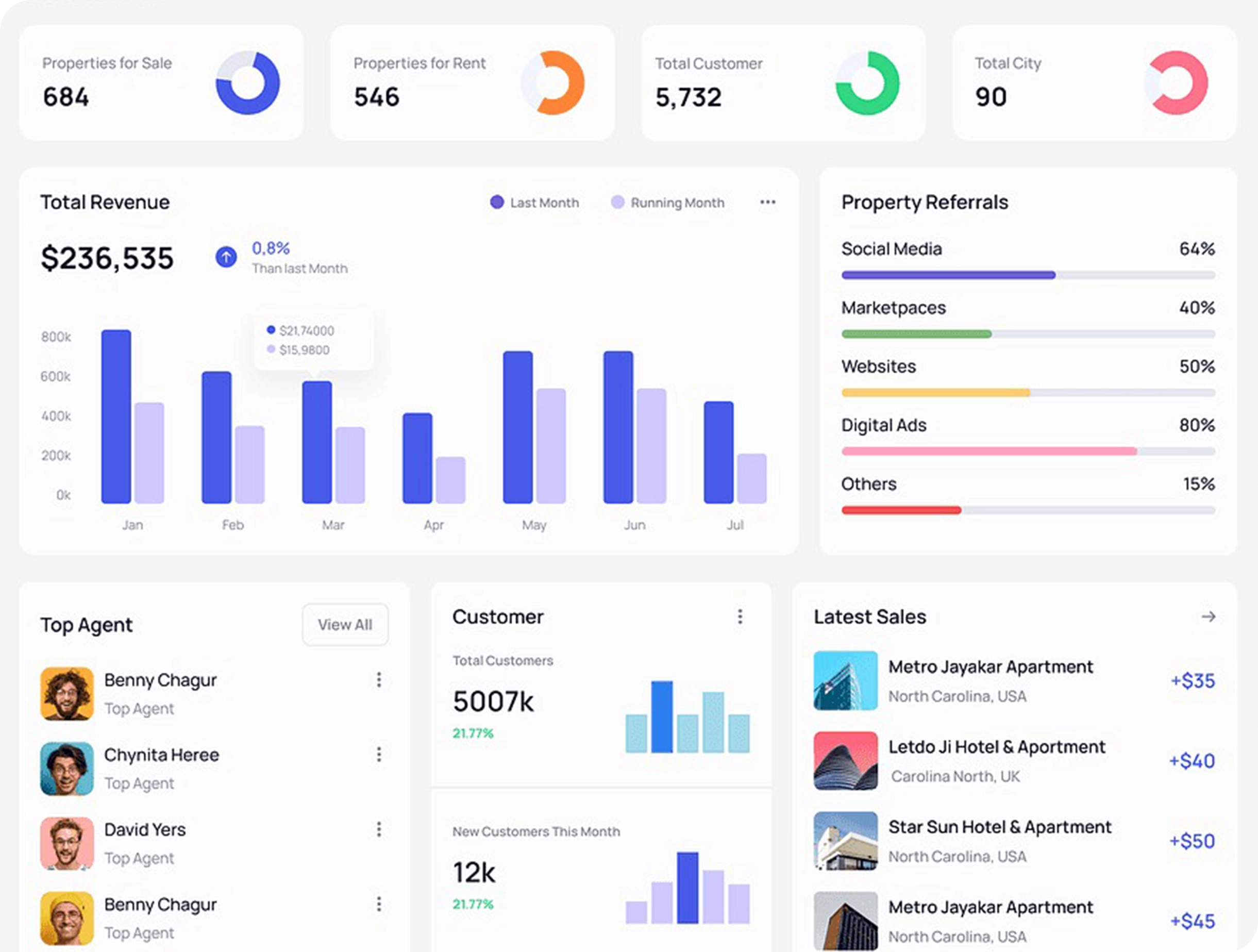Select the Total Revenue panel header

pos(104,202)
